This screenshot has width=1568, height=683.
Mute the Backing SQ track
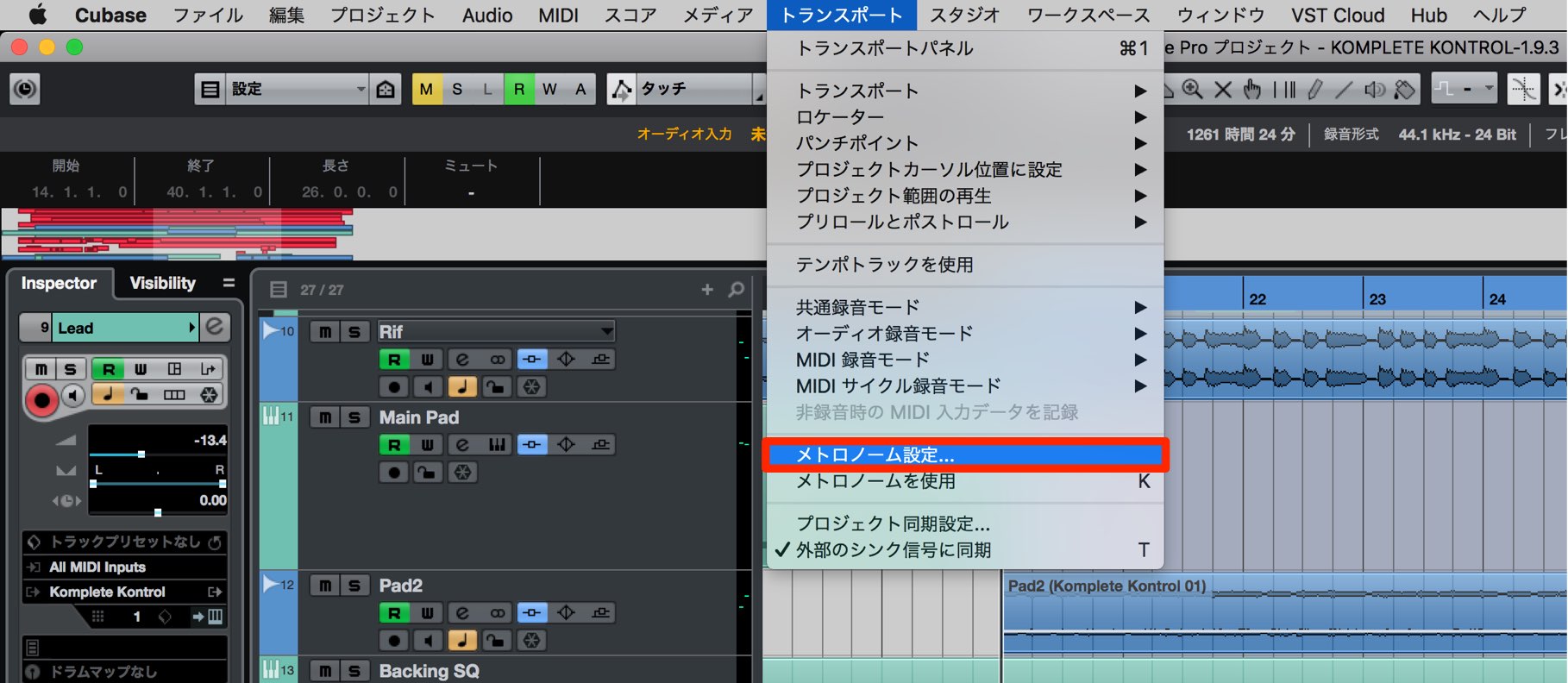click(x=325, y=671)
